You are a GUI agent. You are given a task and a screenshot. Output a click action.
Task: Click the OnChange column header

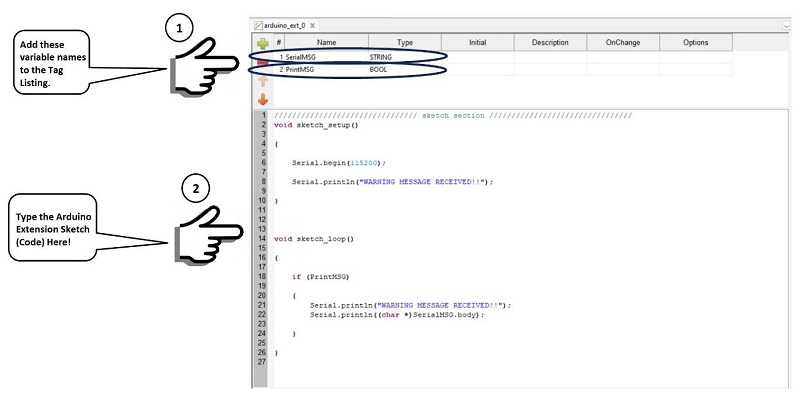click(623, 43)
